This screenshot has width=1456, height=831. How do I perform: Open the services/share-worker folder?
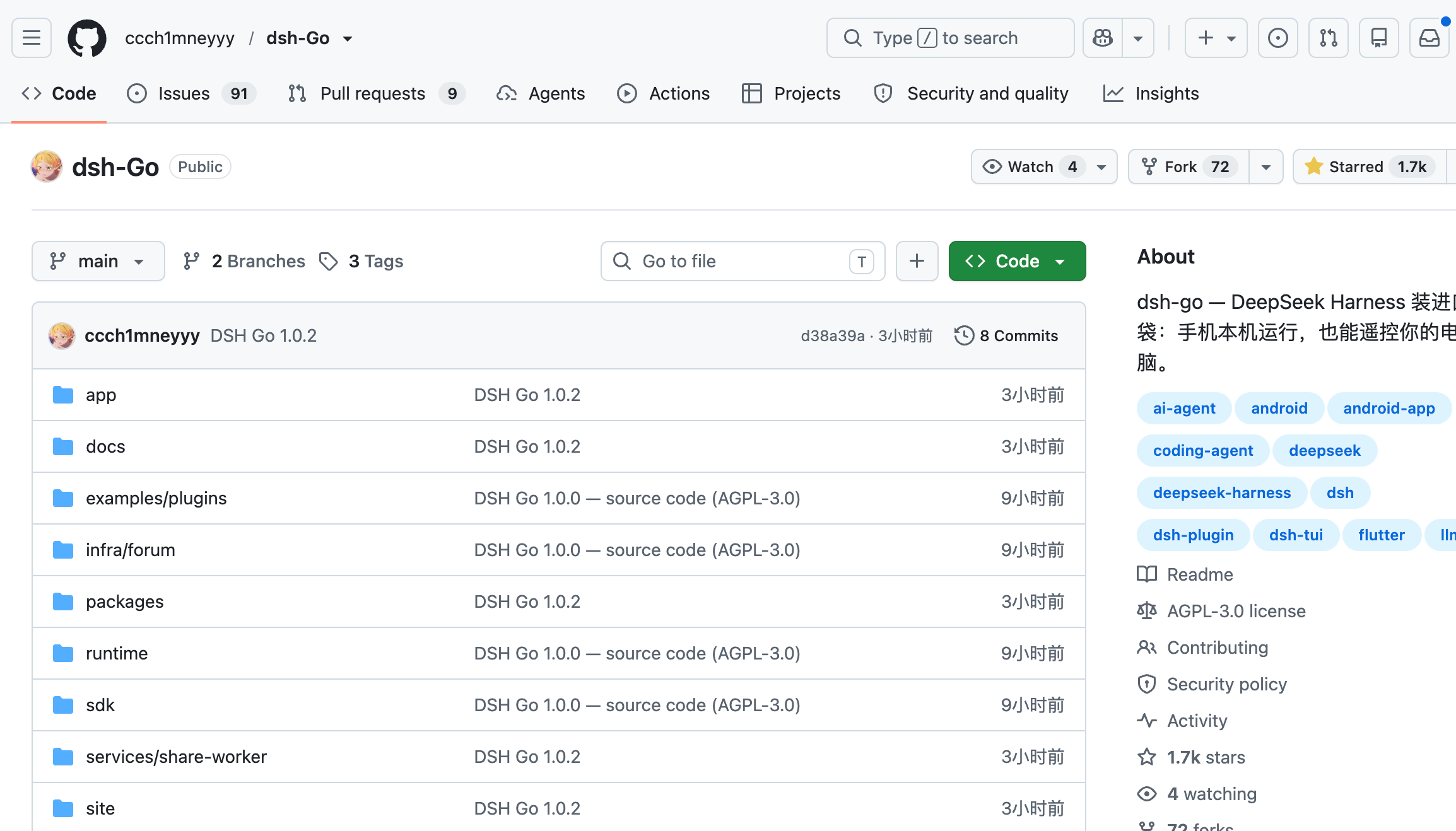click(176, 757)
